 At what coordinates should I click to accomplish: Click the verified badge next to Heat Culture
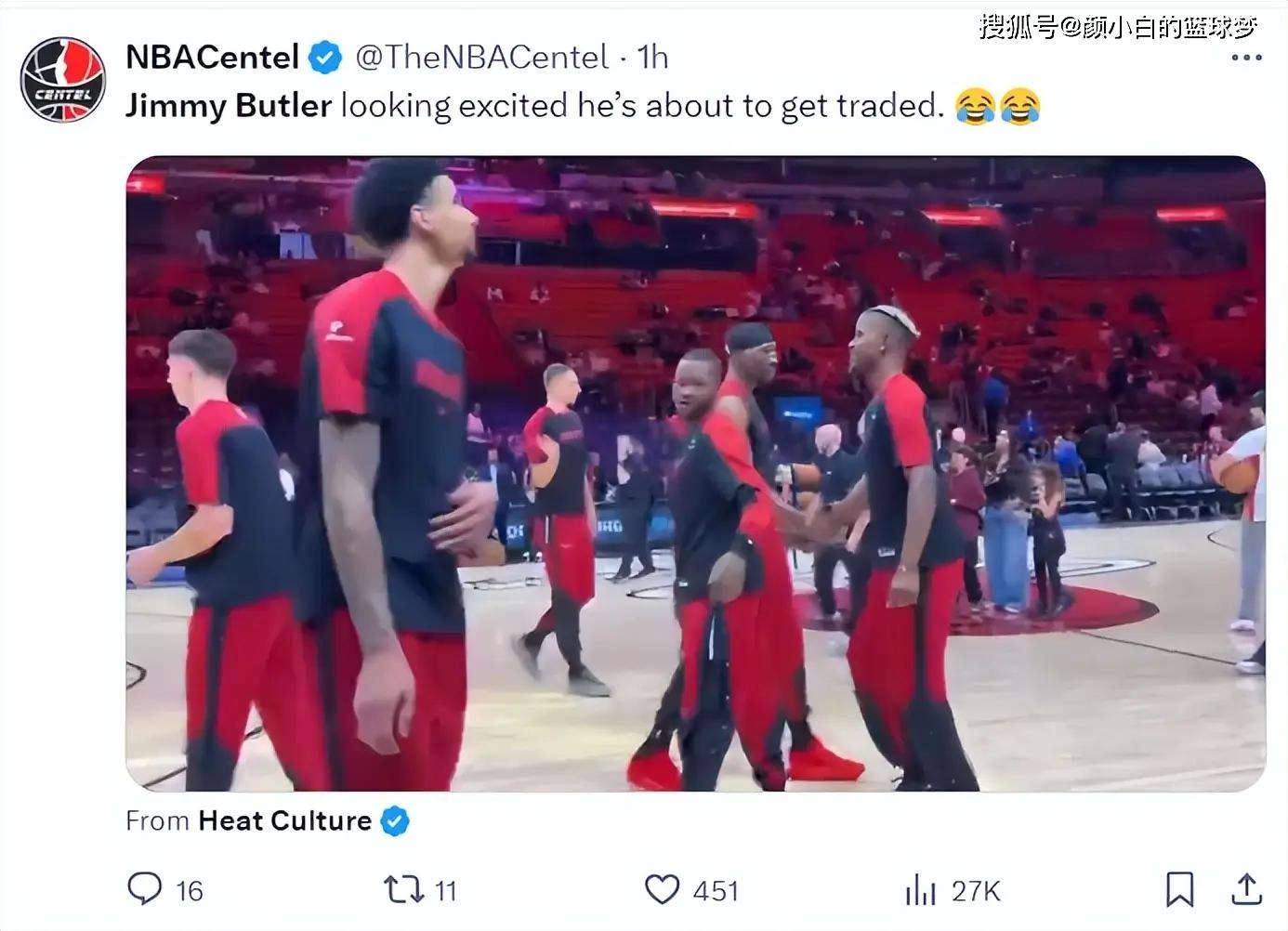395,821
